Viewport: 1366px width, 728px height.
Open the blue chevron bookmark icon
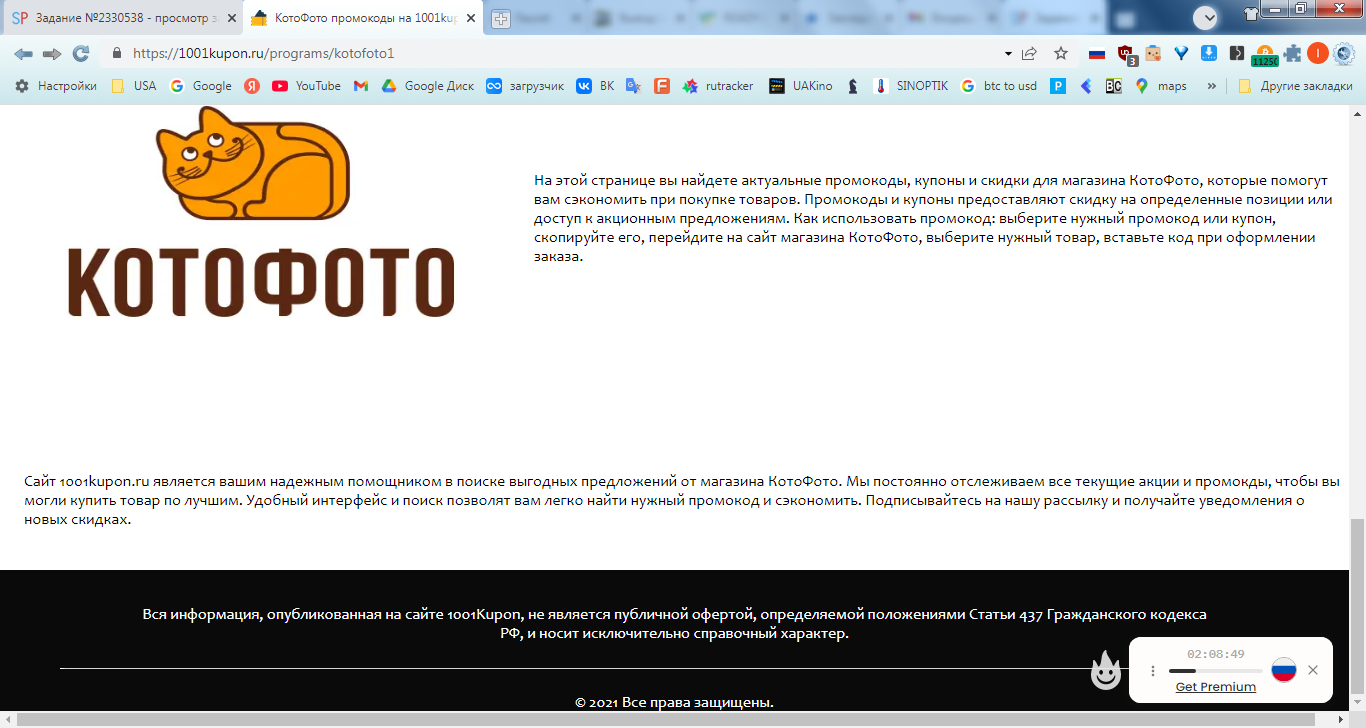pyautogui.click(x=1086, y=86)
